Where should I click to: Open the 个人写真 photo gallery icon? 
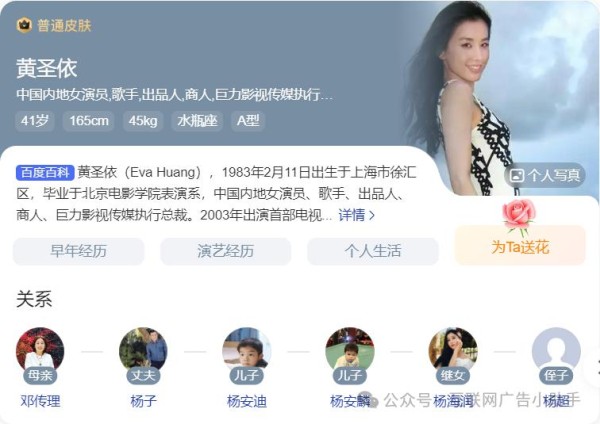[517, 176]
